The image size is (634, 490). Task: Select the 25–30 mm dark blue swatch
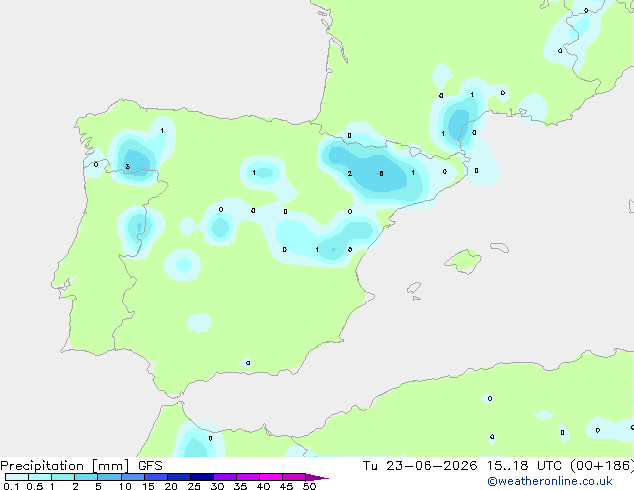pyautogui.click(x=202, y=477)
